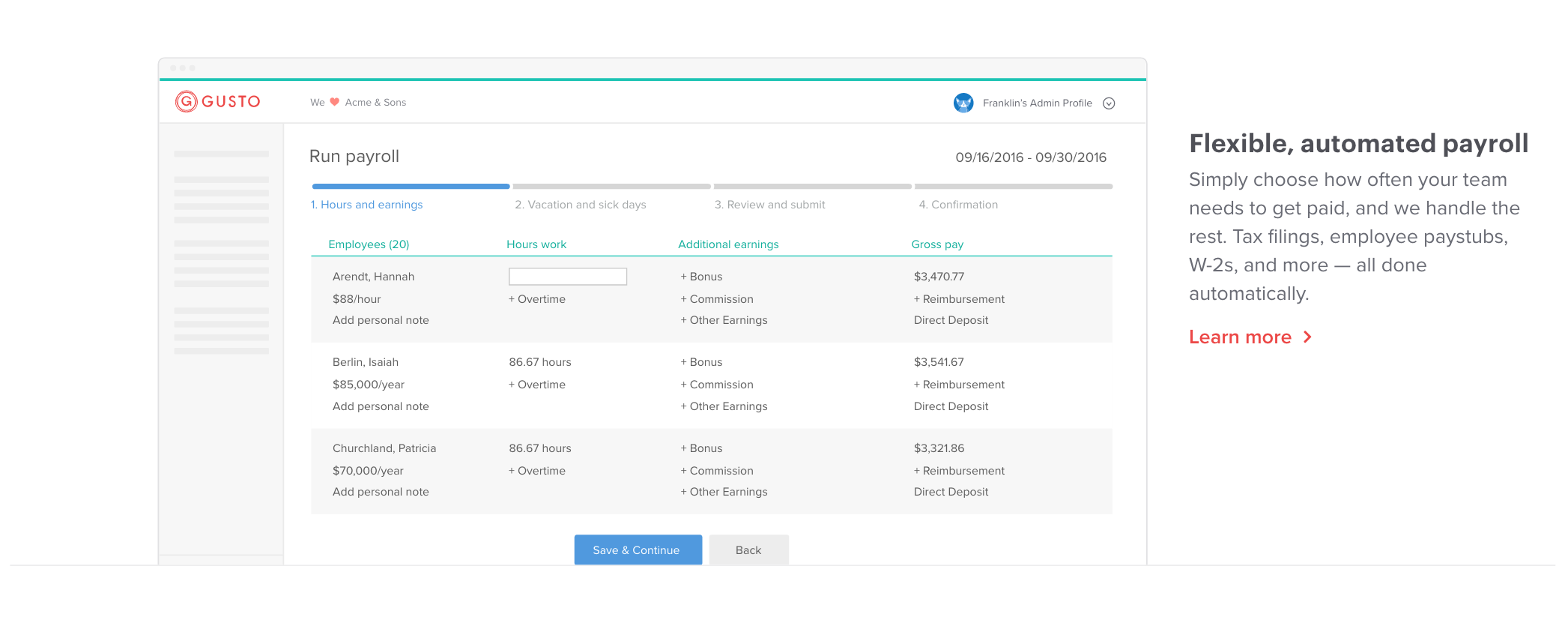Click the Employees (20) column header
Screen dimensions: 1568x629
[369, 244]
